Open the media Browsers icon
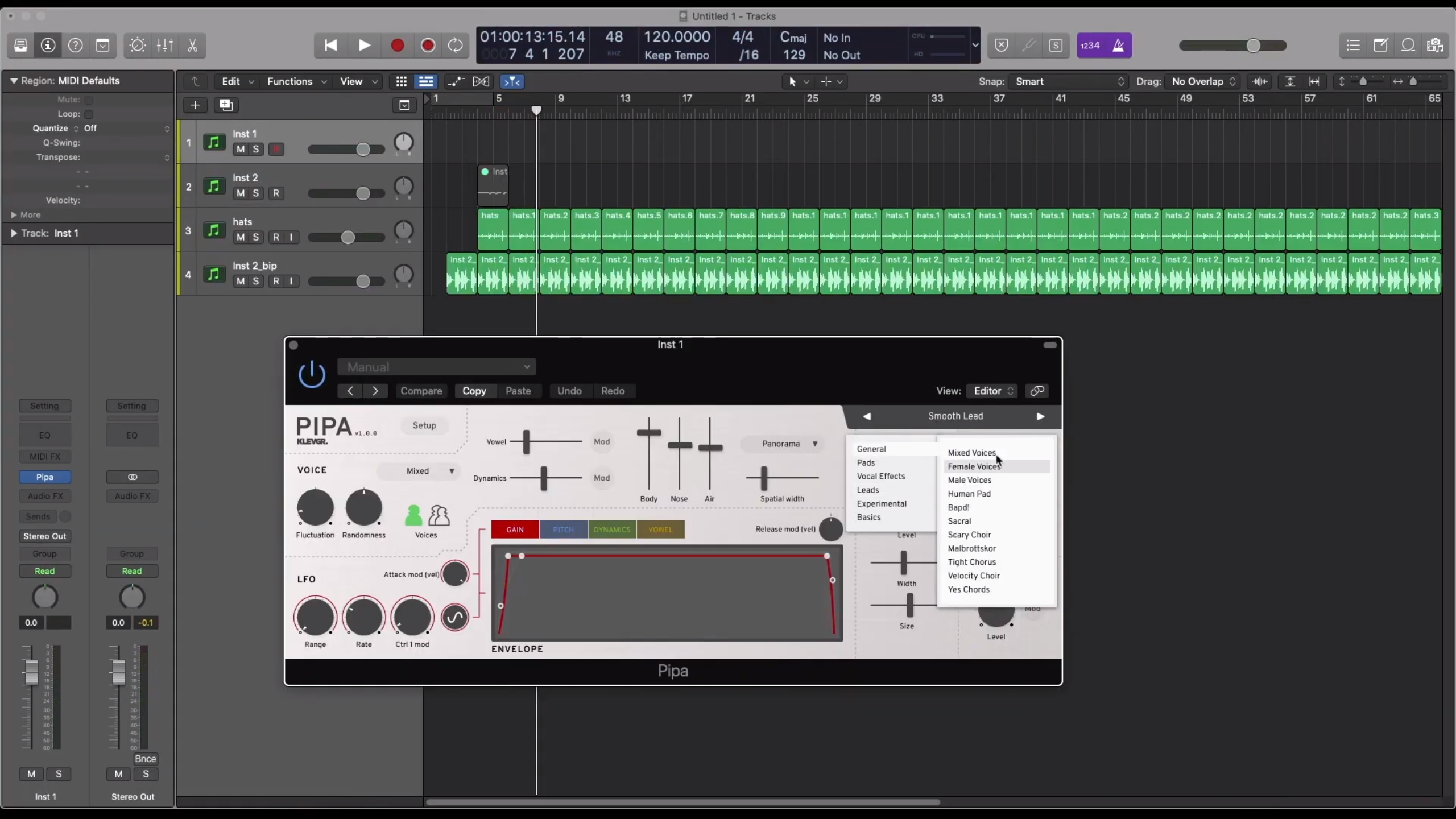1456x819 pixels. click(x=1435, y=45)
